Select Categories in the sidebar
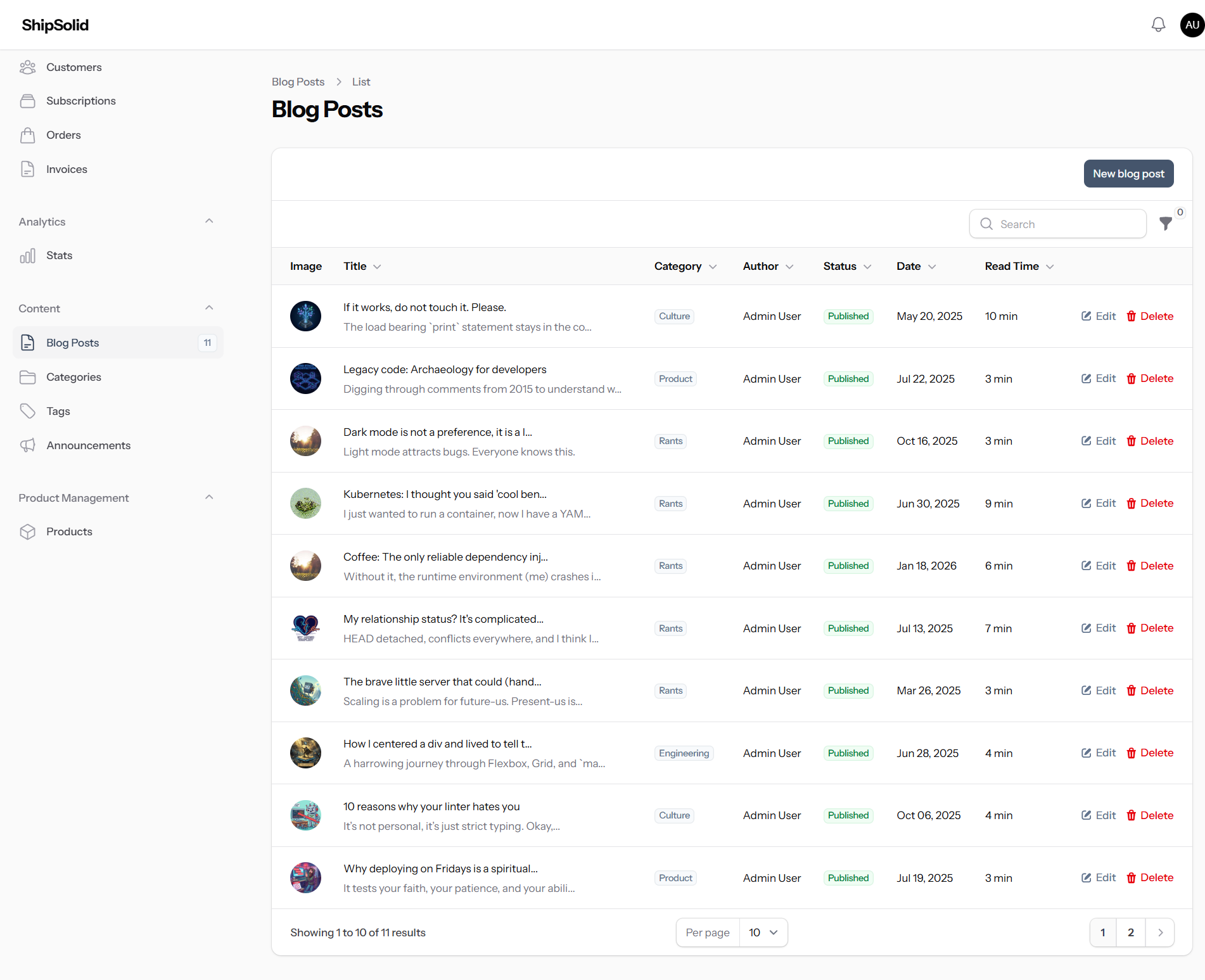The width and height of the screenshot is (1205, 980). click(x=73, y=377)
